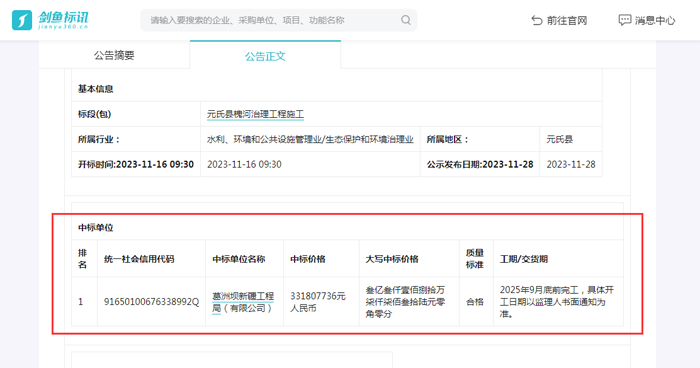Select the 工期/交货期 column header
Screen dimensions: 700x368
pyautogui.click(x=558, y=259)
